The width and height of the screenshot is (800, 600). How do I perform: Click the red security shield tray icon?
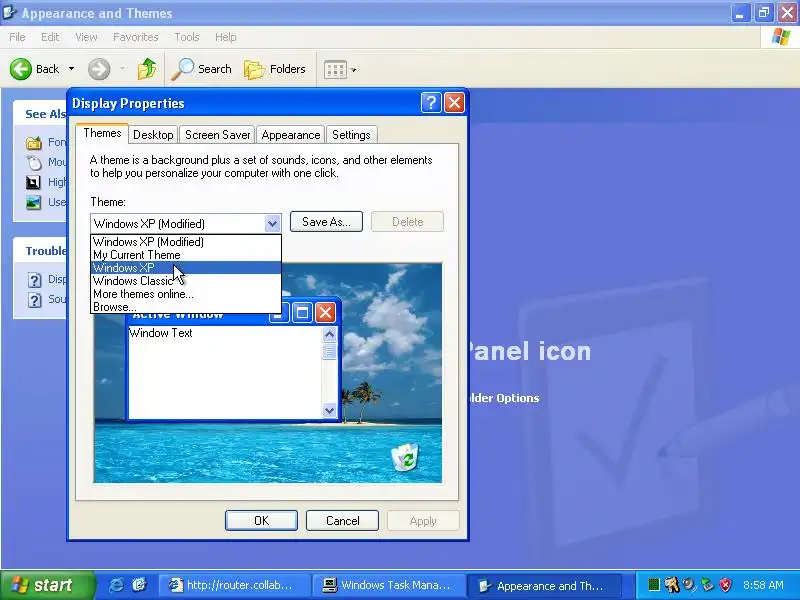point(725,585)
